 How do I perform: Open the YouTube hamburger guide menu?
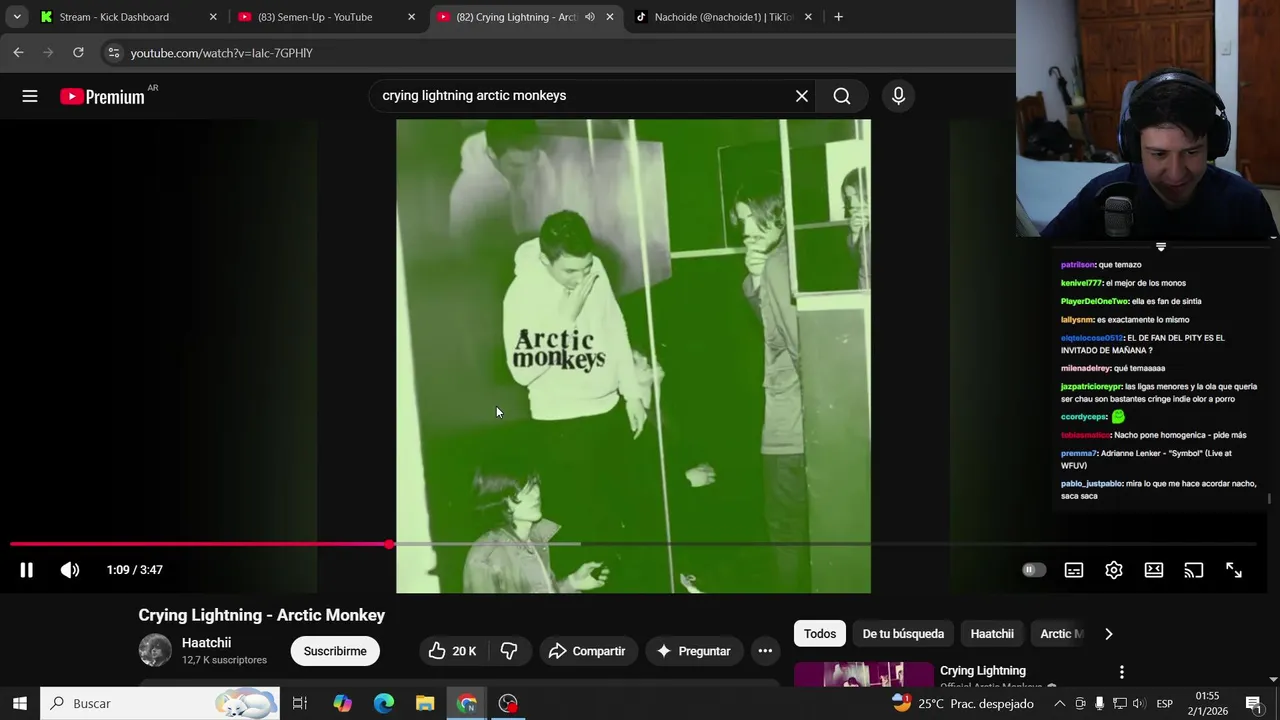click(x=30, y=96)
